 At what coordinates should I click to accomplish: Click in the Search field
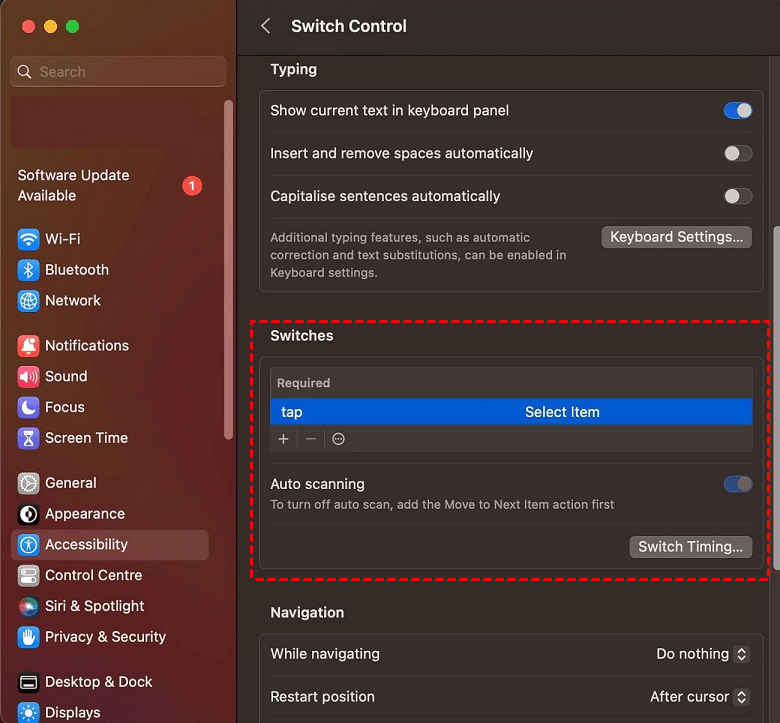pyautogui.click(x=118, y=72)
